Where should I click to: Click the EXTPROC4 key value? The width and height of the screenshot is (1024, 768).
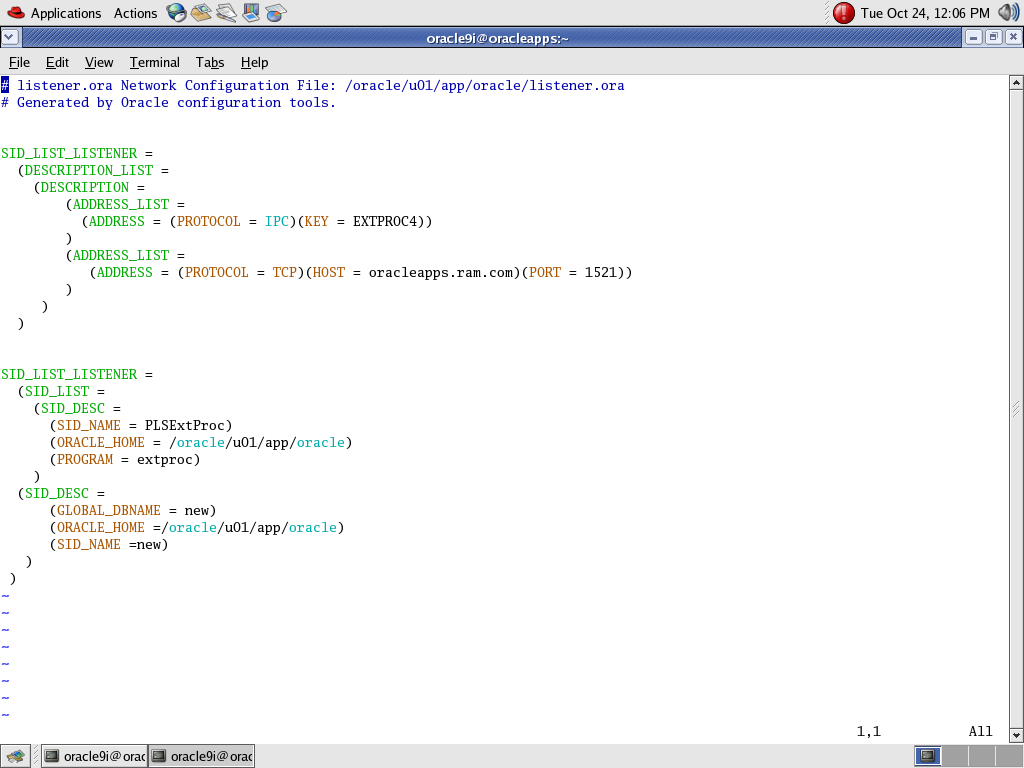[x=385, y=221]
